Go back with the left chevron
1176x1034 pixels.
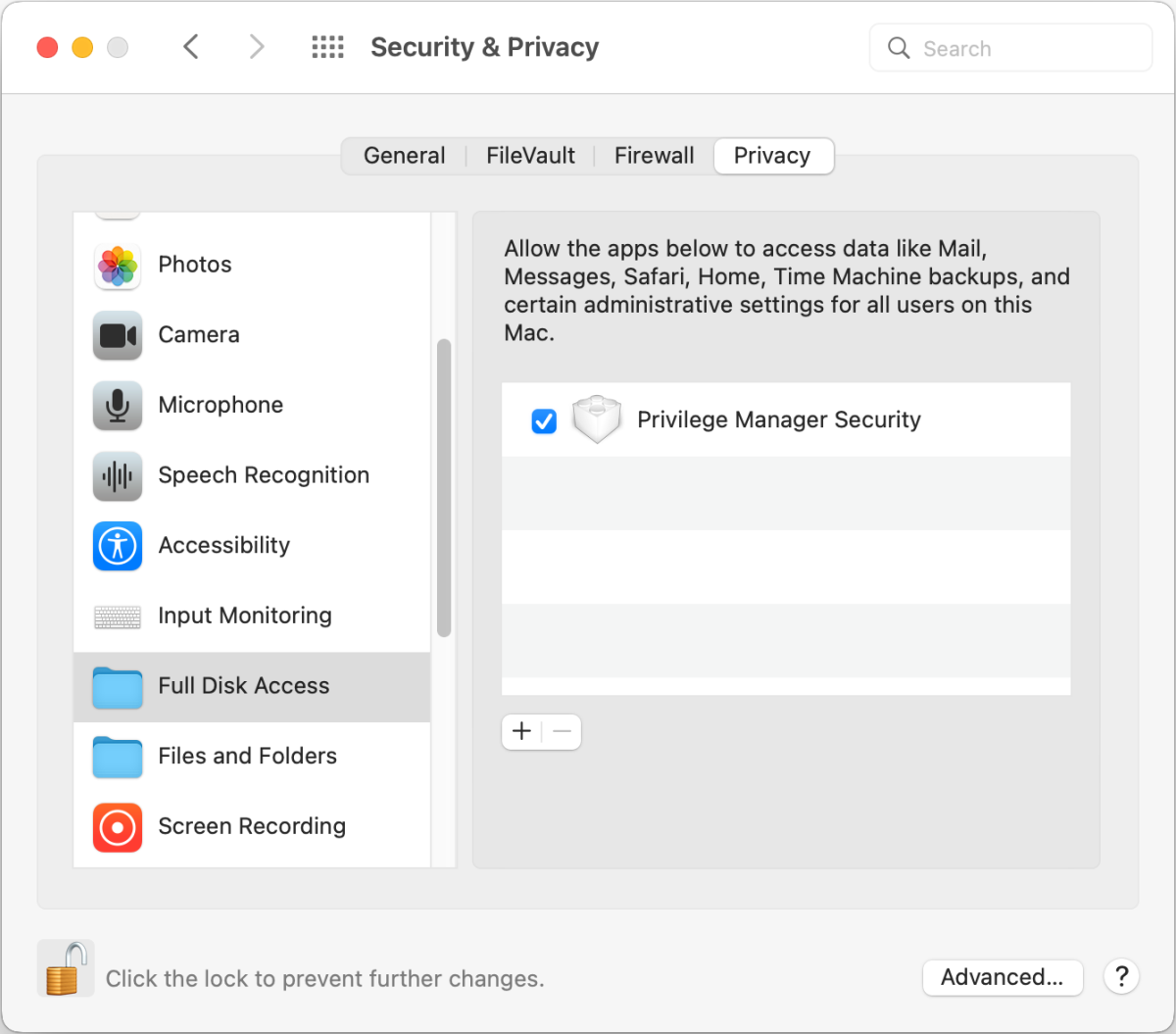point(192,47)
